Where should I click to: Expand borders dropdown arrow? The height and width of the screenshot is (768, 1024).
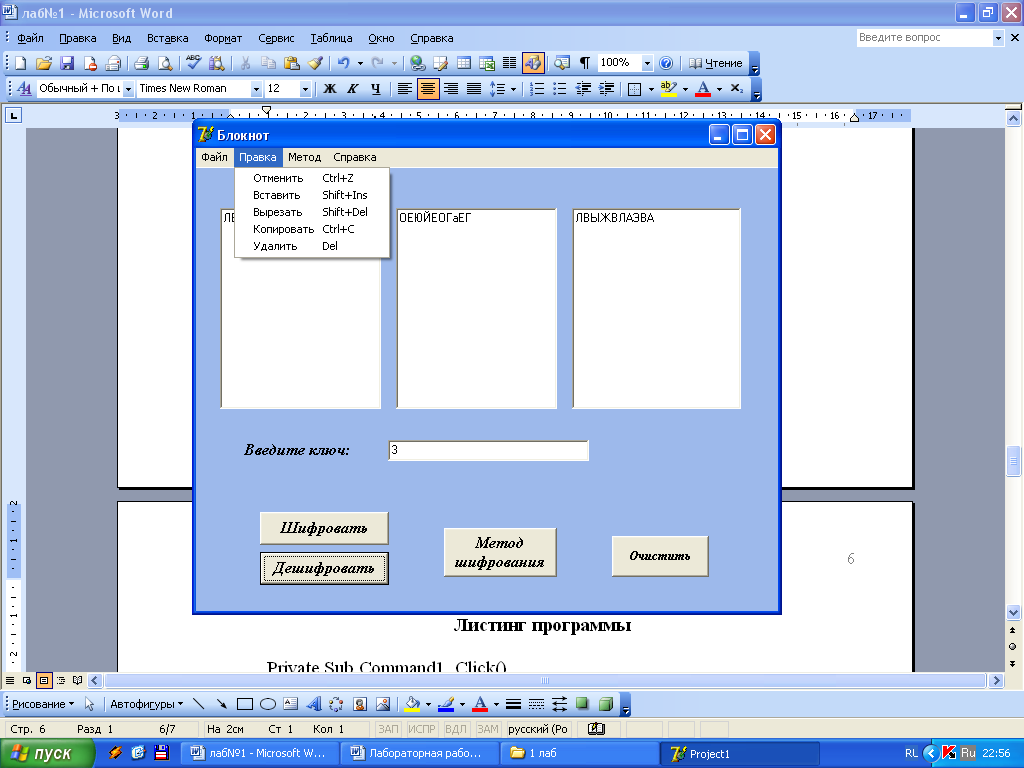point(651,89)
